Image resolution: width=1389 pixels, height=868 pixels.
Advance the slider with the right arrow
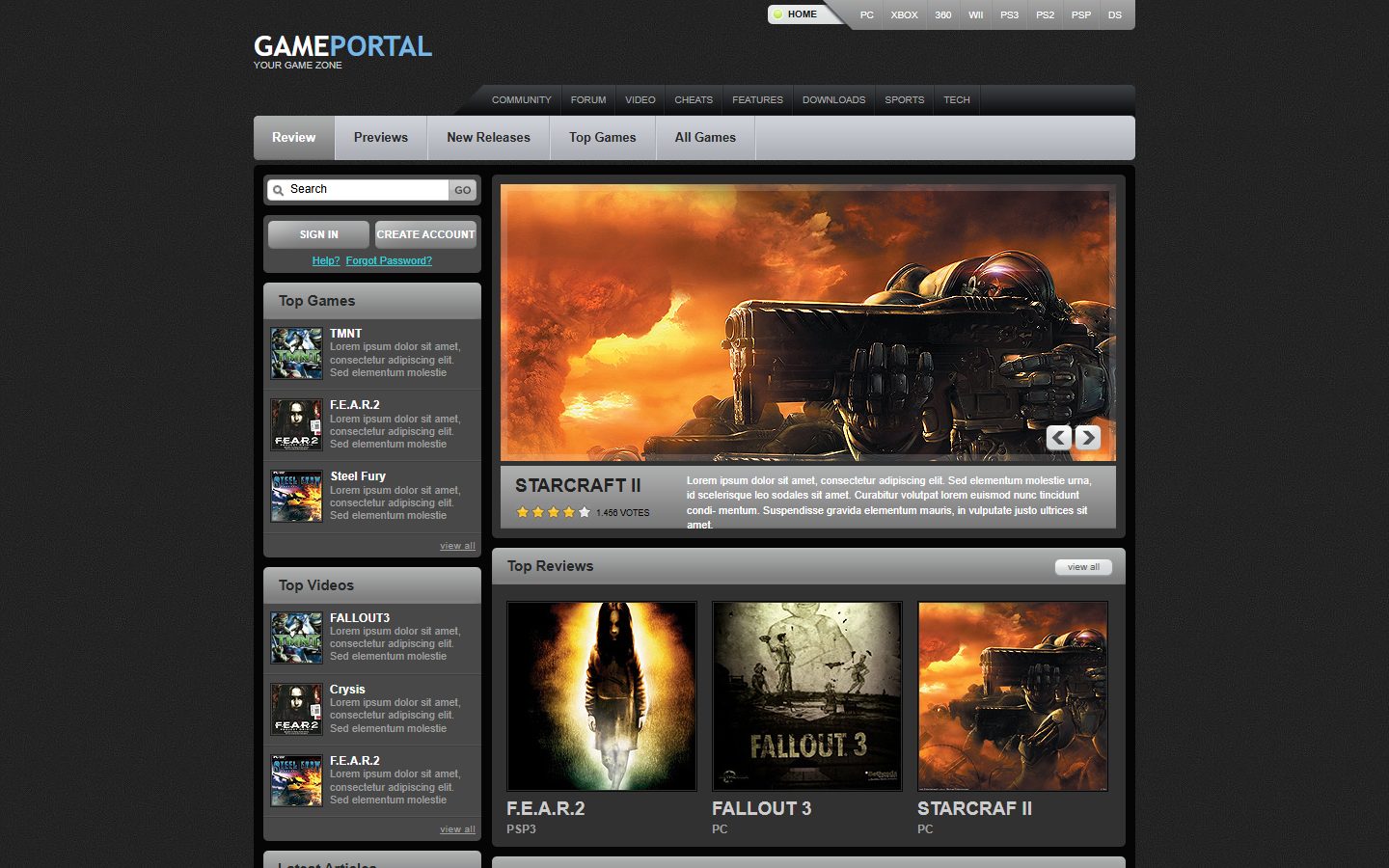(1088, 438)
